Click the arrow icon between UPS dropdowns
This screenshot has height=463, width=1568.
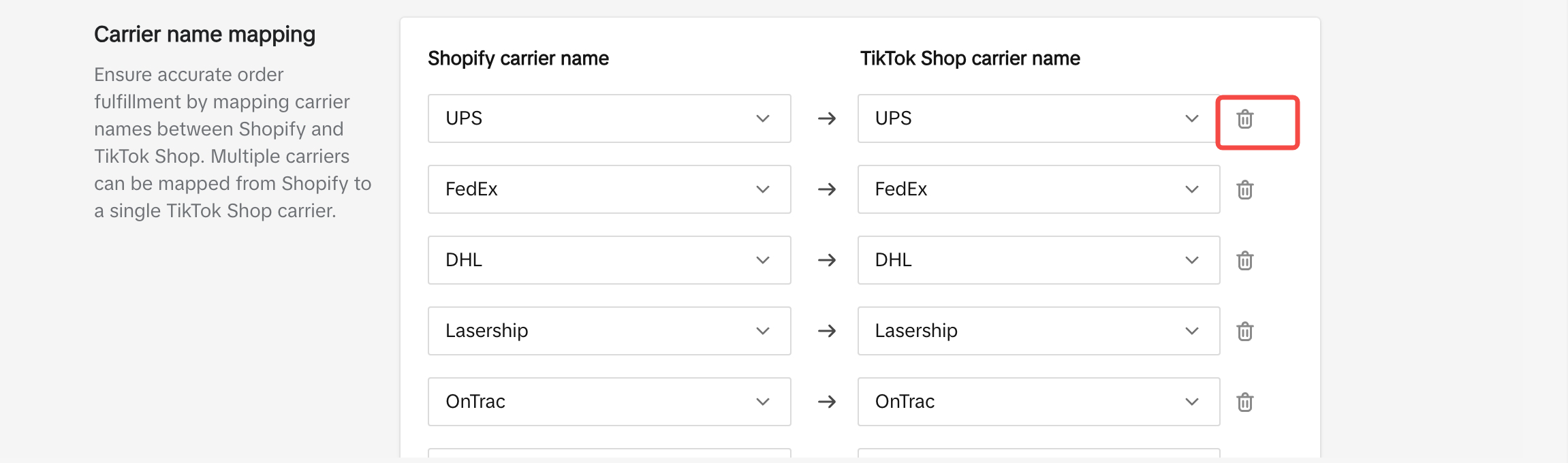(826, 119)
